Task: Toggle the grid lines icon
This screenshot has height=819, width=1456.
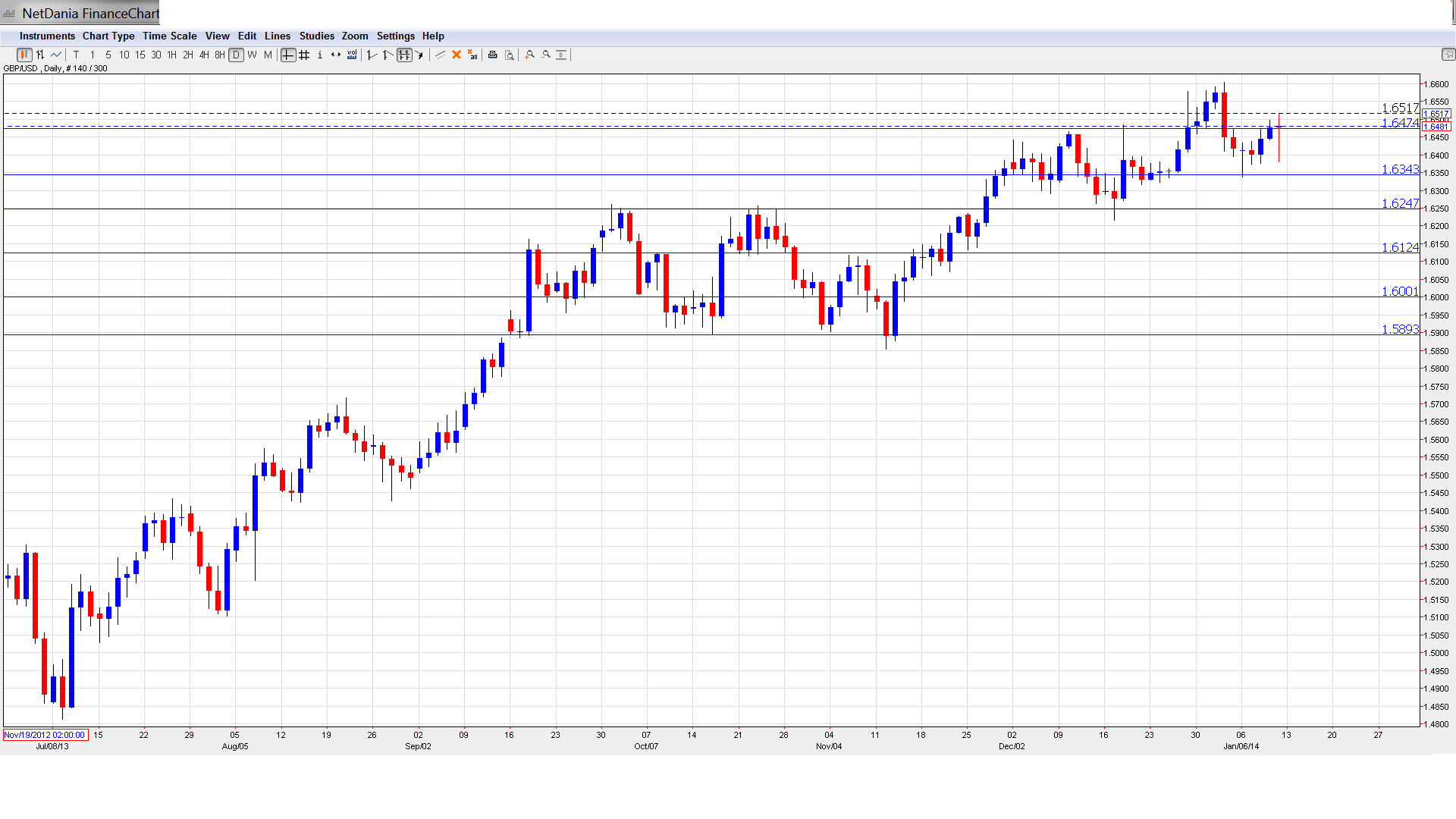Action: [304, 55]
